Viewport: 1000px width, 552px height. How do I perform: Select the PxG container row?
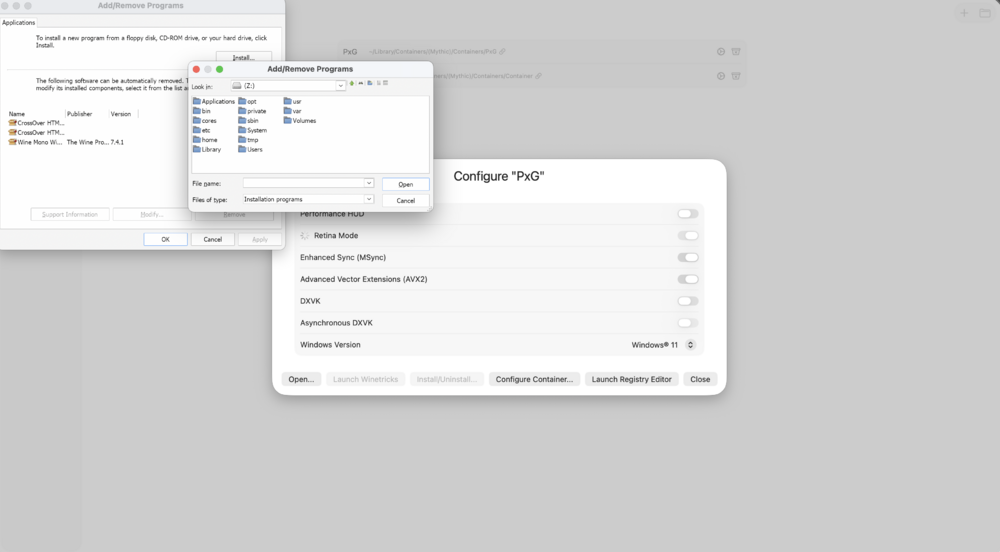(541, 52)
